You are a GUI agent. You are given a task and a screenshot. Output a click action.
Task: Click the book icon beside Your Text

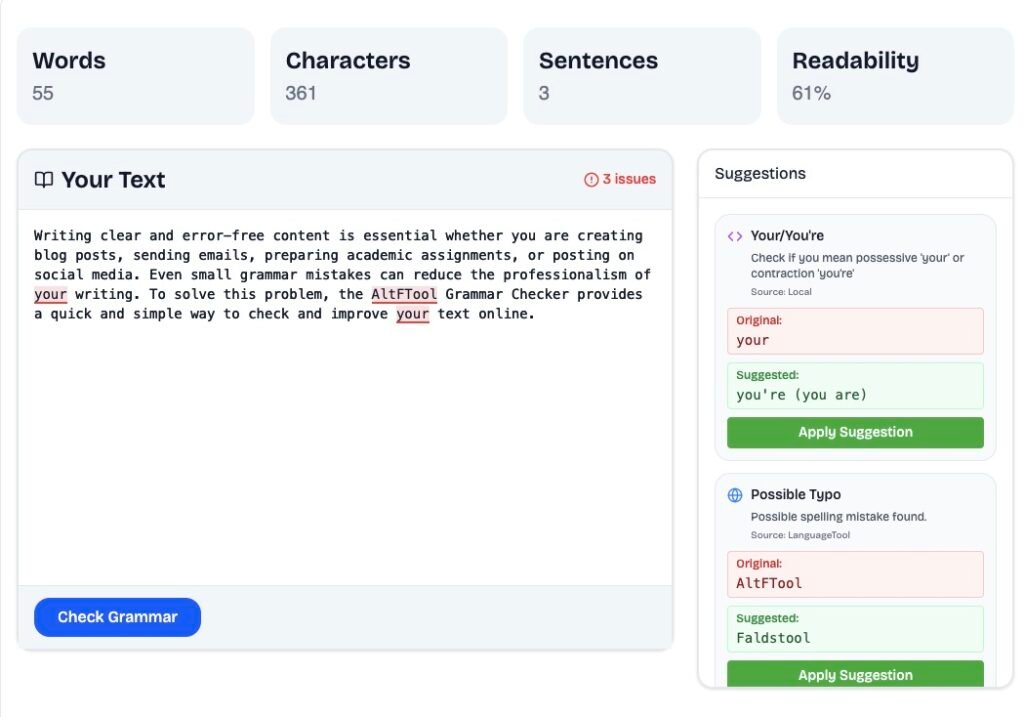(x=43, y=180)
